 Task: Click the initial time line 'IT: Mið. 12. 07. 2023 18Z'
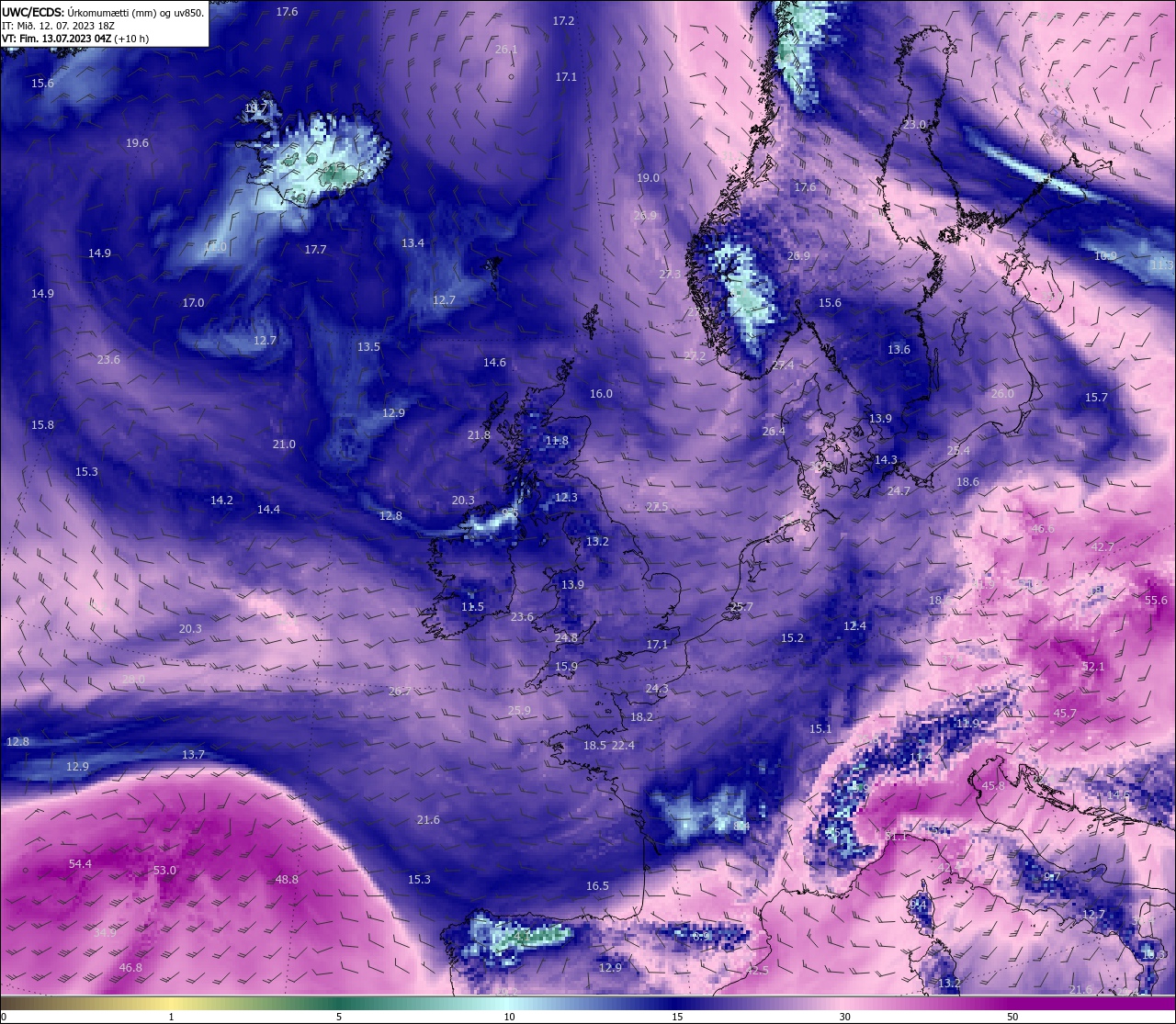pyautogui.click(x=60, y=26)
